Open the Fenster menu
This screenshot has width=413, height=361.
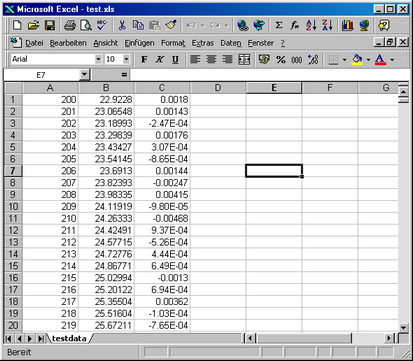point(261,43)
